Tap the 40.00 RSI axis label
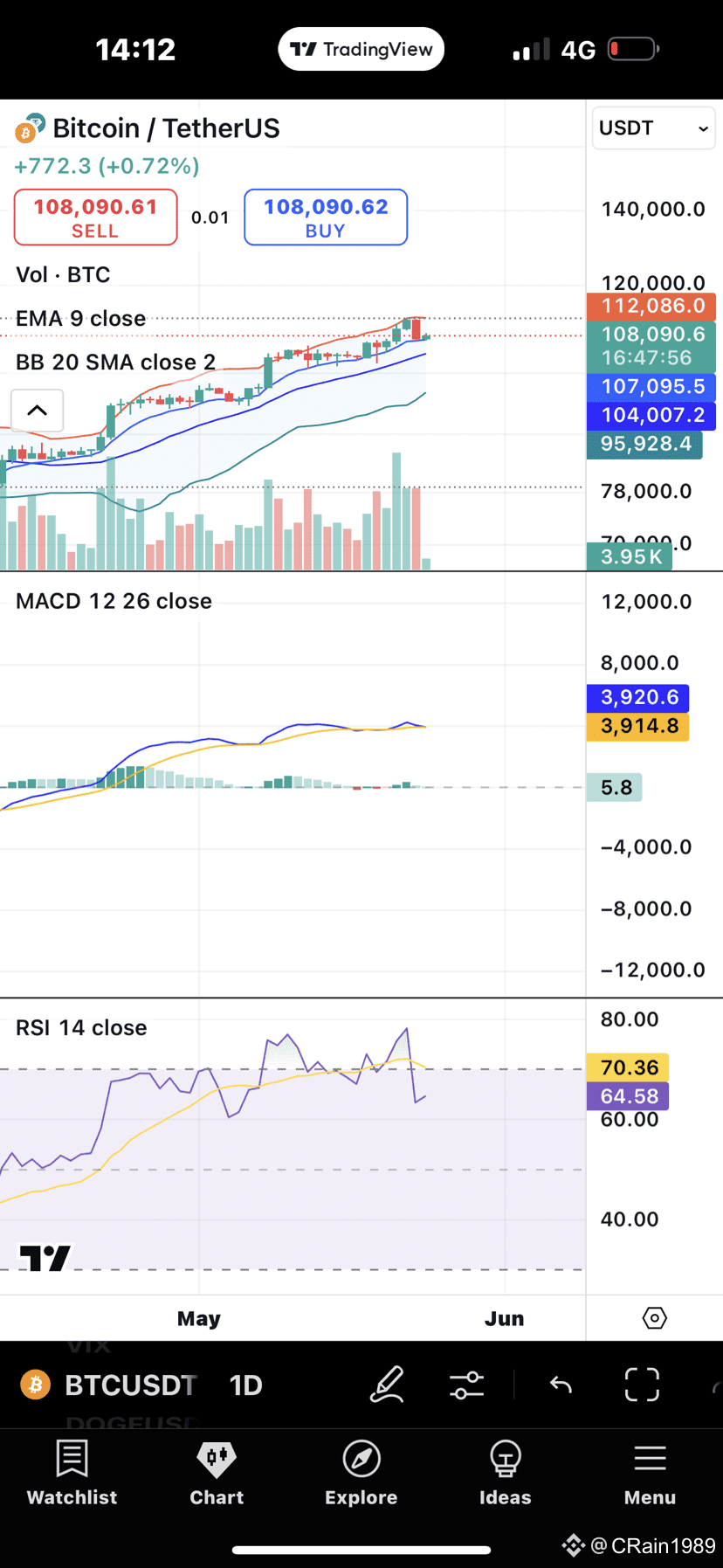This screenshot has width=723, height=1568. (630, 1219)
